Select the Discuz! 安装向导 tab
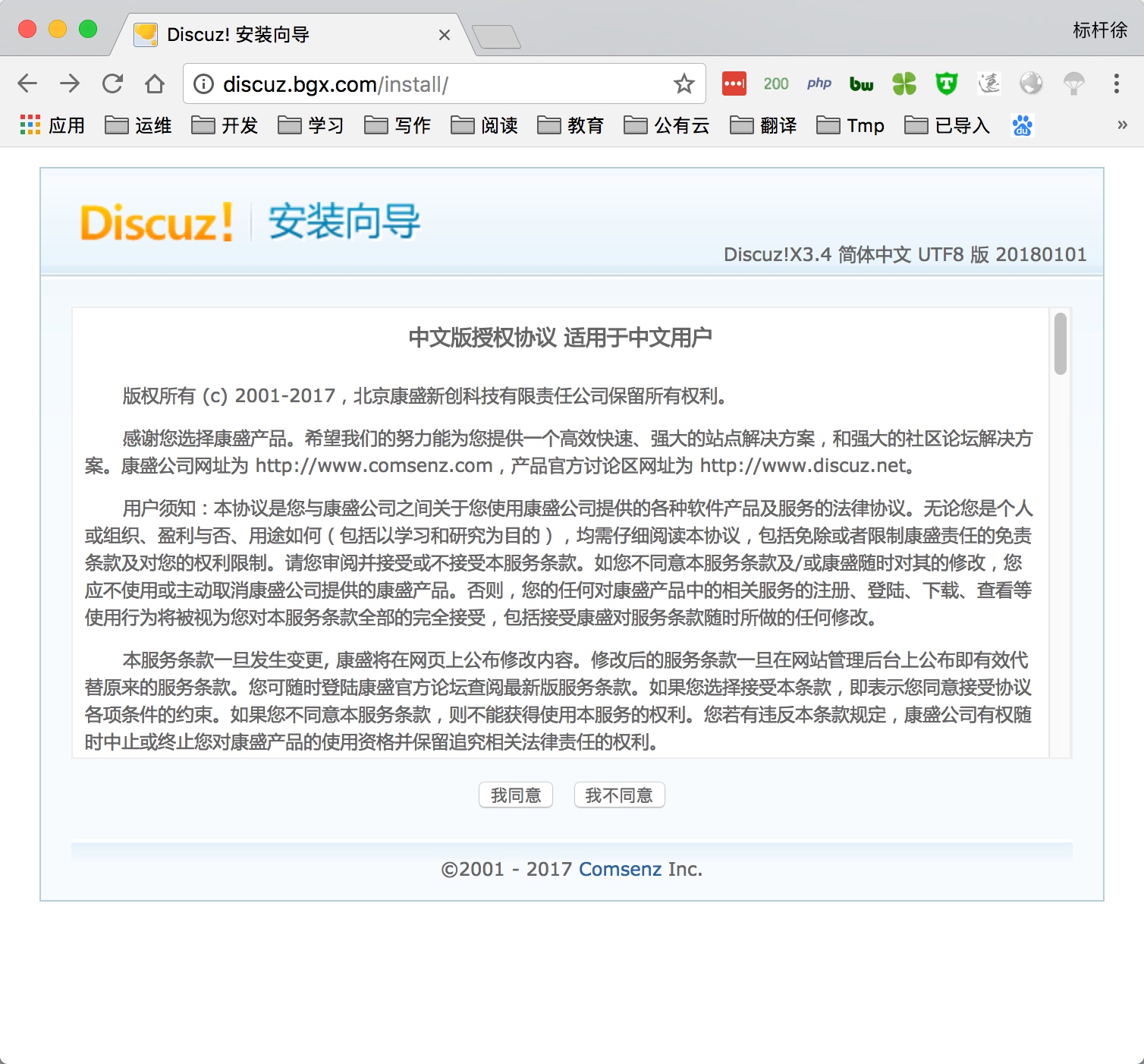Screen dimensions: 1144x1064 tap(292, 35)
